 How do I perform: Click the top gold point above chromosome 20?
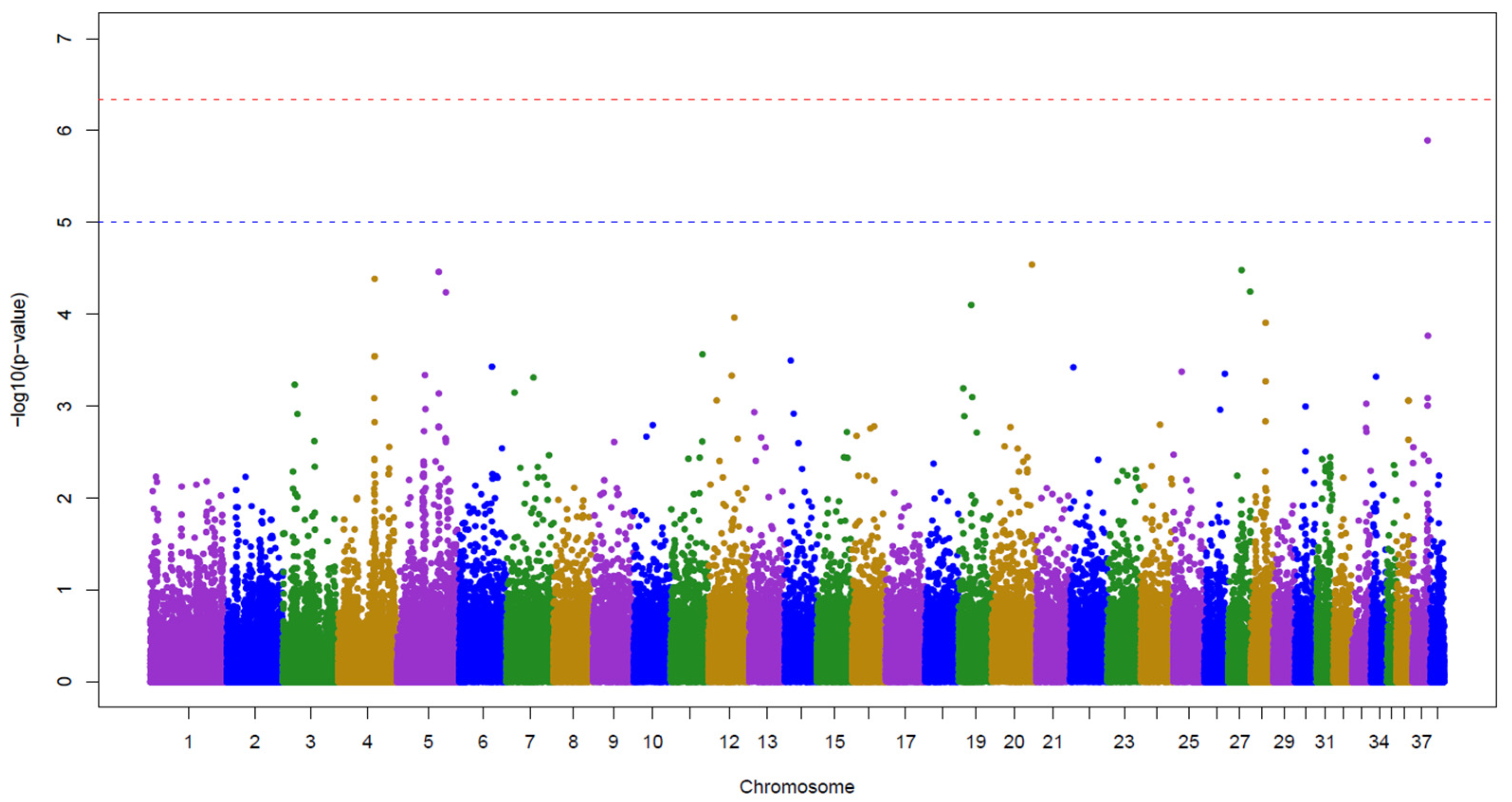coord(1032,265)
